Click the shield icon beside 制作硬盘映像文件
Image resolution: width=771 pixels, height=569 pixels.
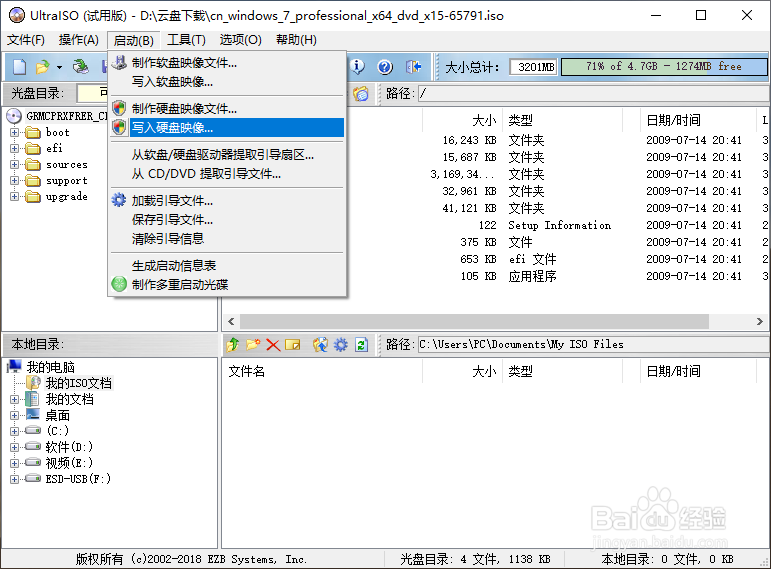[119, 108]
